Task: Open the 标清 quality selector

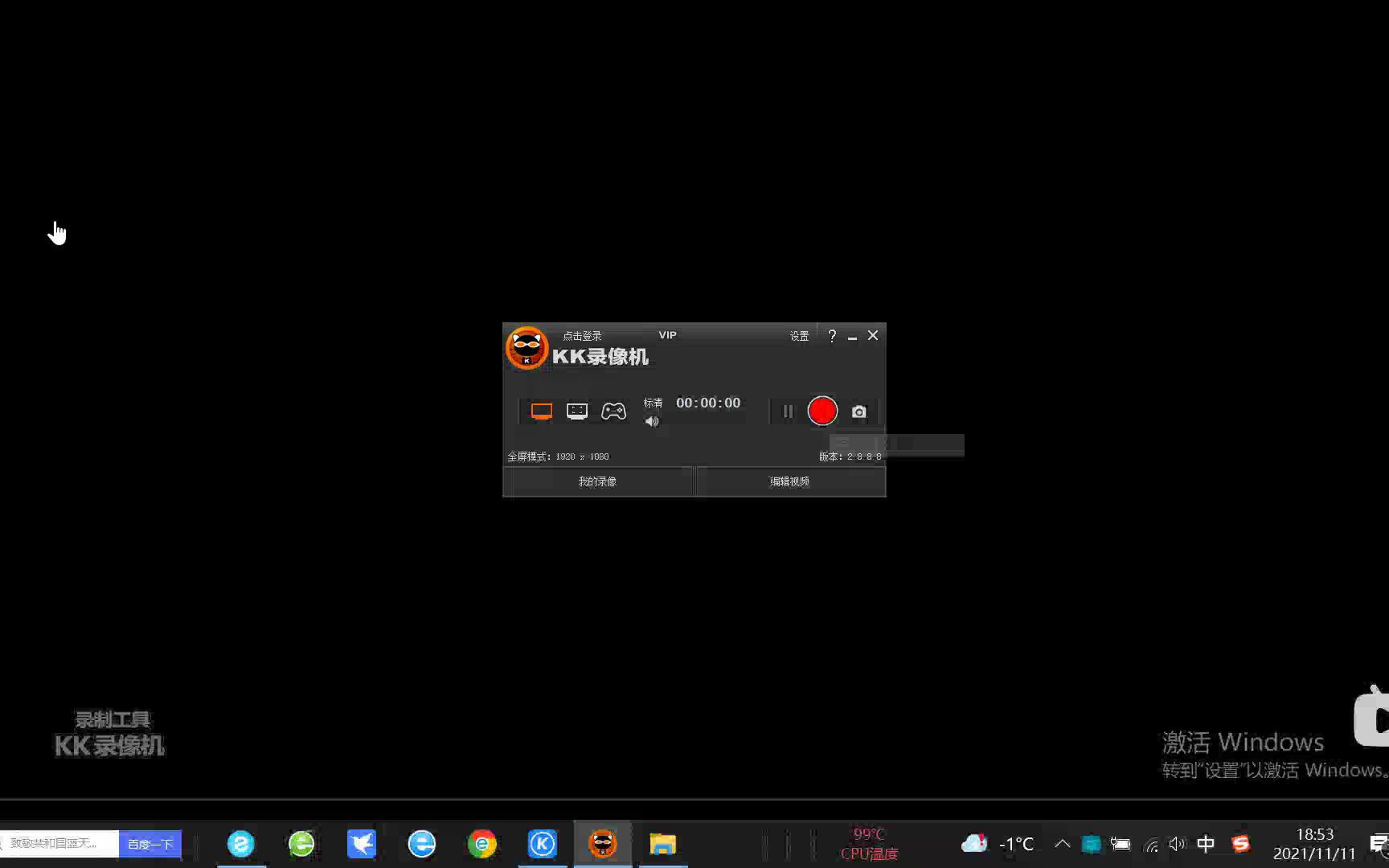Action: coord(653,403)
